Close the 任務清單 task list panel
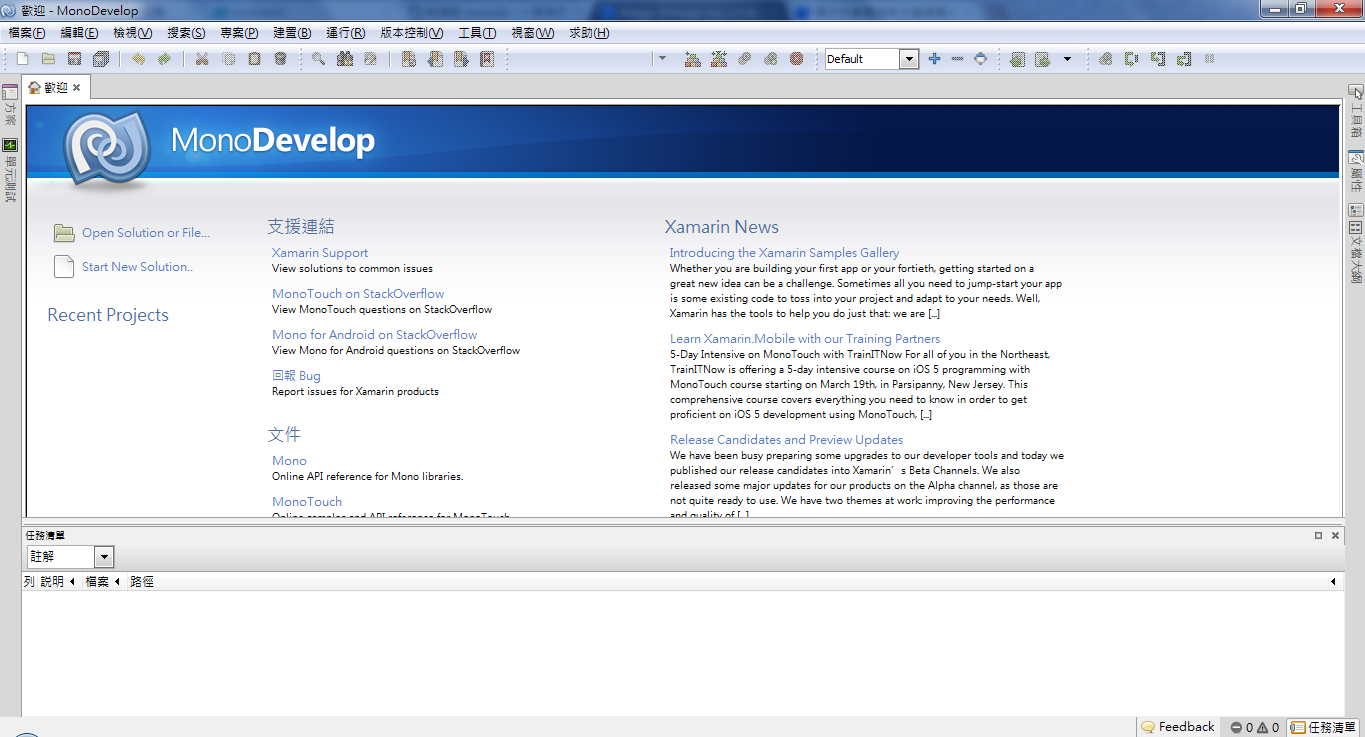 click(x=1335, y=536)
